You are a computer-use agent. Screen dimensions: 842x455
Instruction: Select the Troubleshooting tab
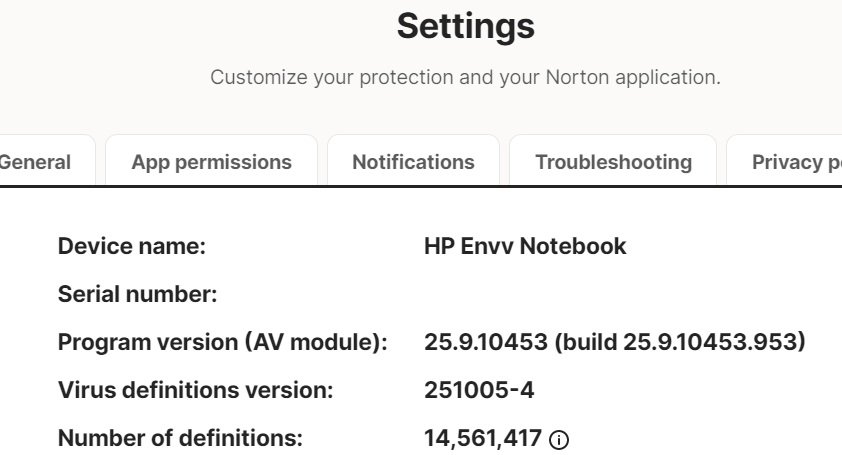click(x=613, y=162)
